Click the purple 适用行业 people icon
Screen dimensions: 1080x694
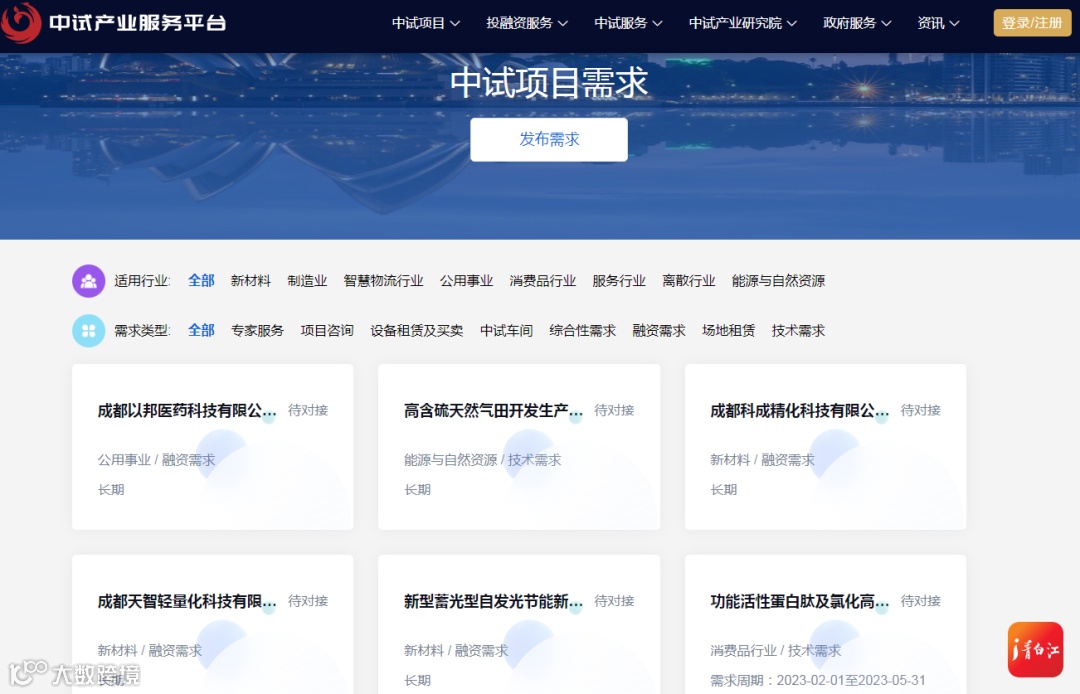[88, 281]
